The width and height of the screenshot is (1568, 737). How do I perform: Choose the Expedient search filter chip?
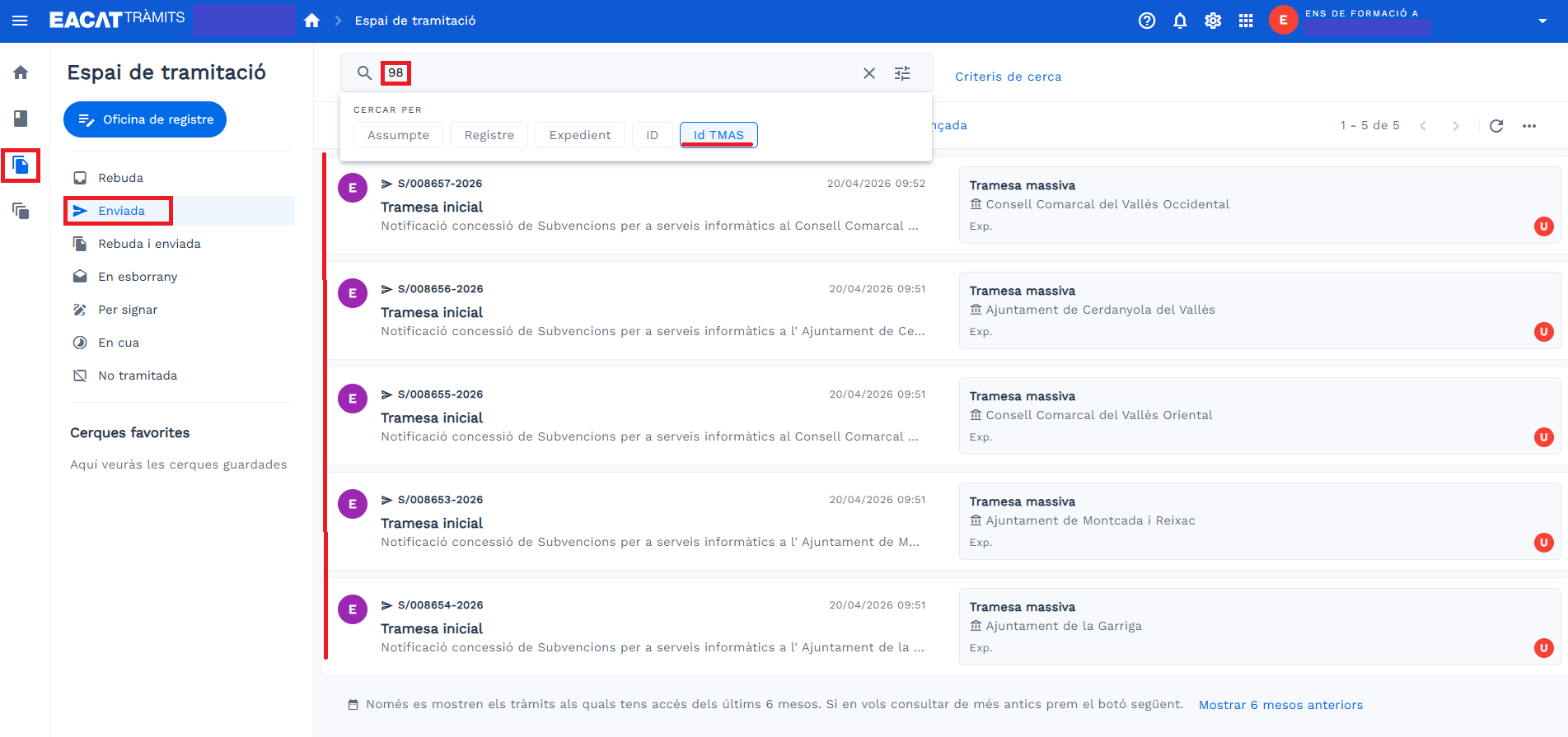click(580, 135)
